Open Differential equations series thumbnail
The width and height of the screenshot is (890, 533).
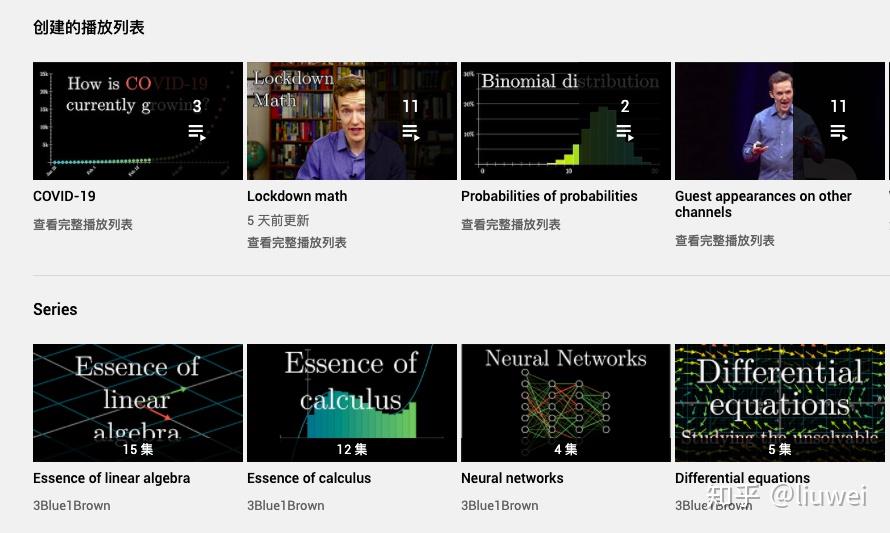780,403
